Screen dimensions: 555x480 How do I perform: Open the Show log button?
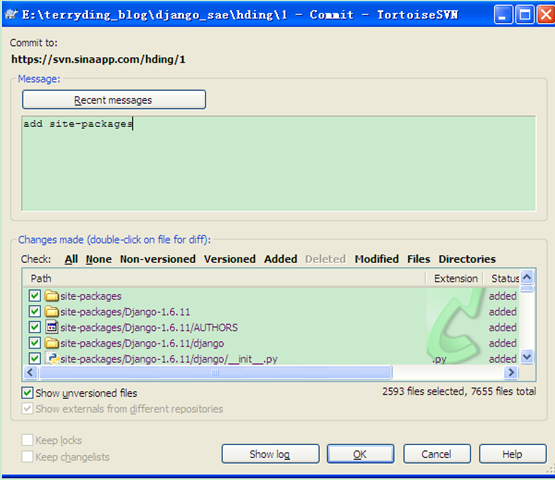270,454
